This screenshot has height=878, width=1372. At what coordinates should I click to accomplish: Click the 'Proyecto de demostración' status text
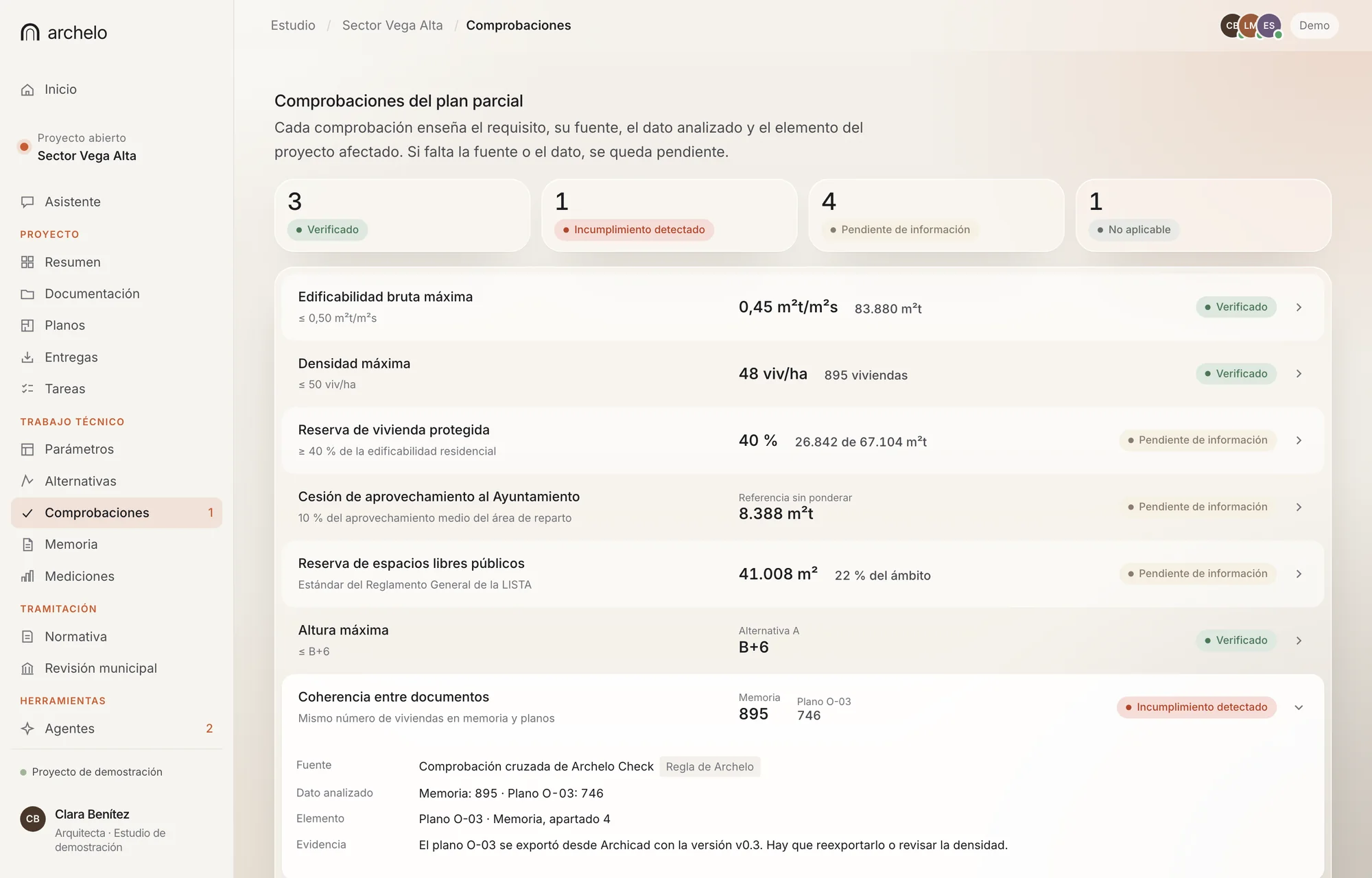pyautogui.click(x=97, y=772)
